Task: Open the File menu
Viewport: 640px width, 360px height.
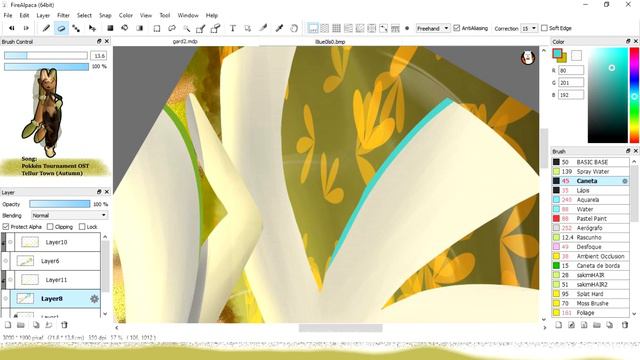Action: point(8,15)
